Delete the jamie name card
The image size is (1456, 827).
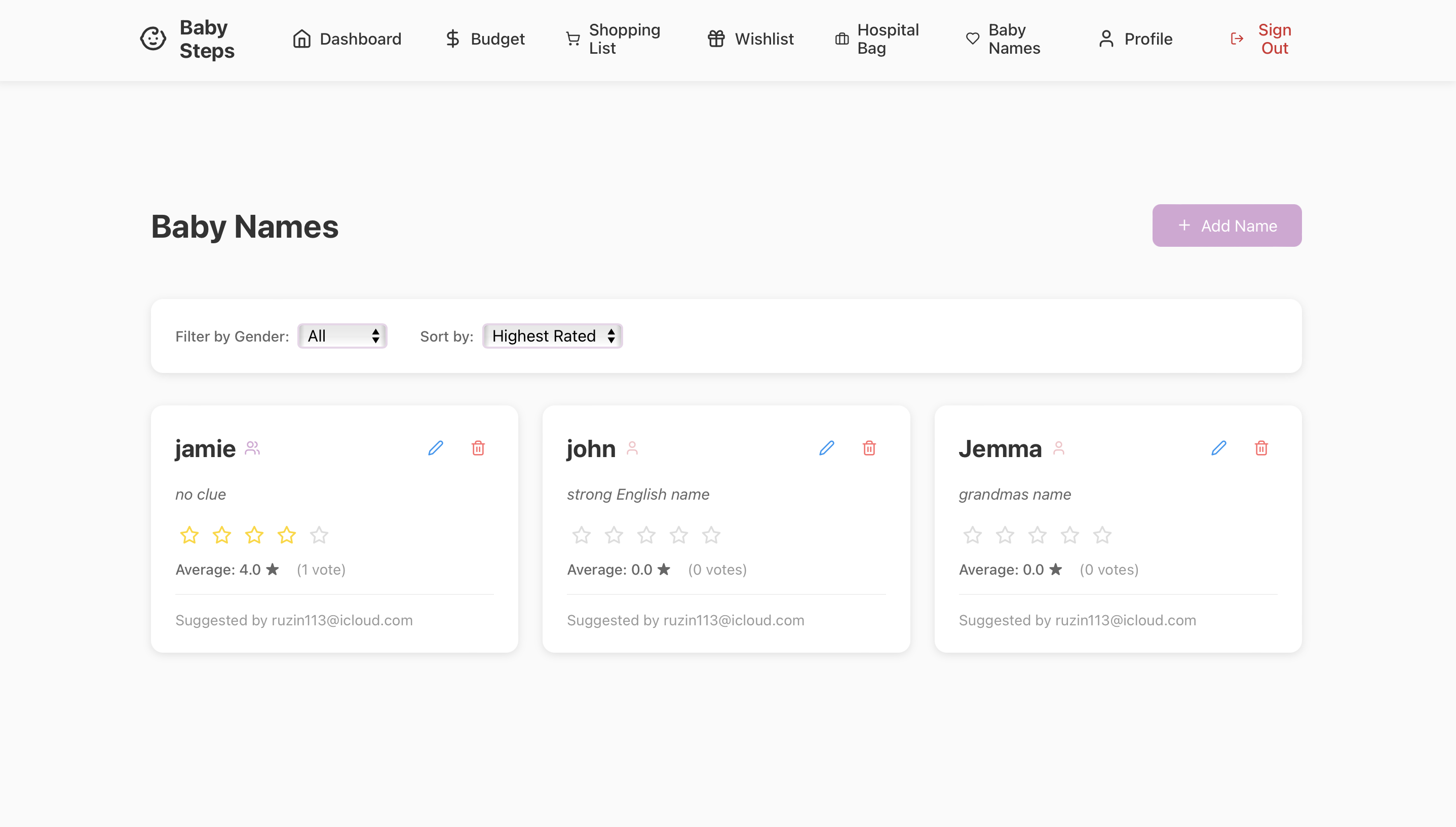pos(478,448)
